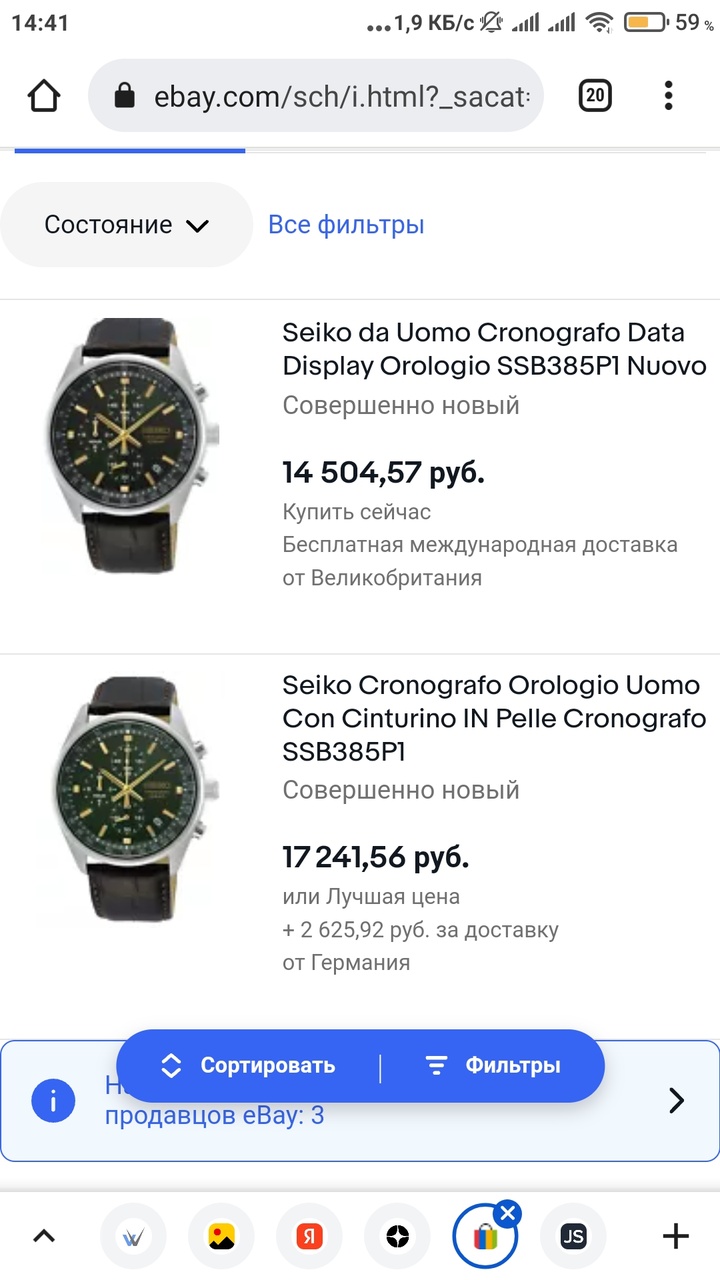720x1280 pixels.
Task: Switch to the compass tab icon
Action: tap(397, 1236)
